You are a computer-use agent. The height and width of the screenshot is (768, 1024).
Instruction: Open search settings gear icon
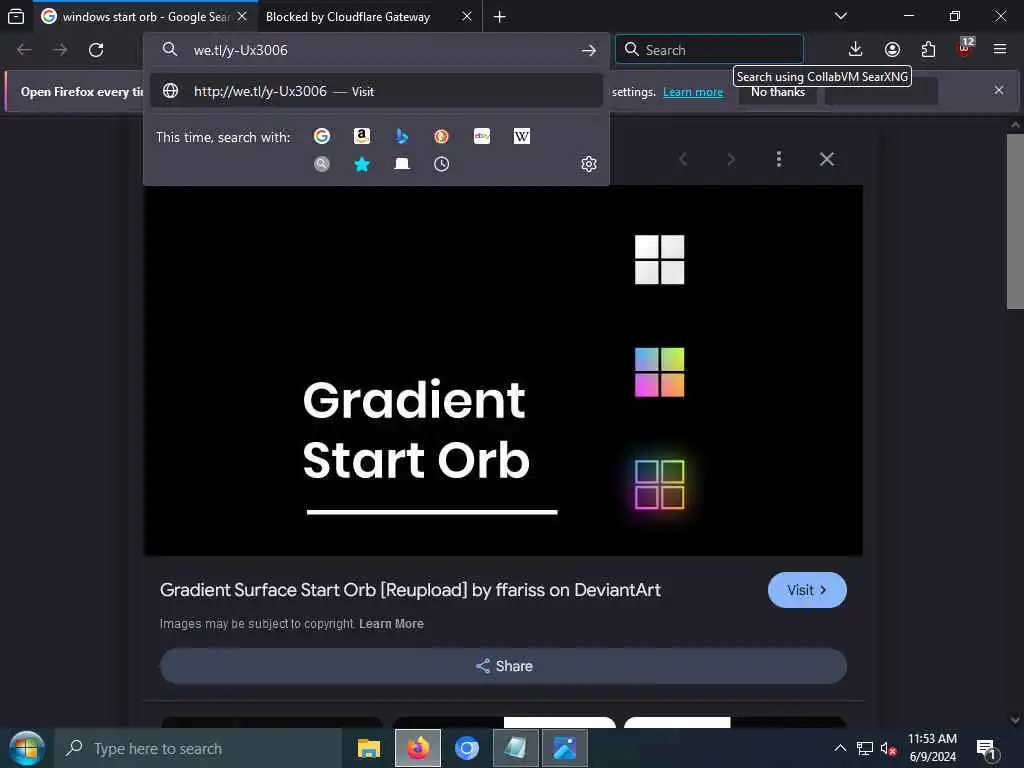tap(588, 164)
